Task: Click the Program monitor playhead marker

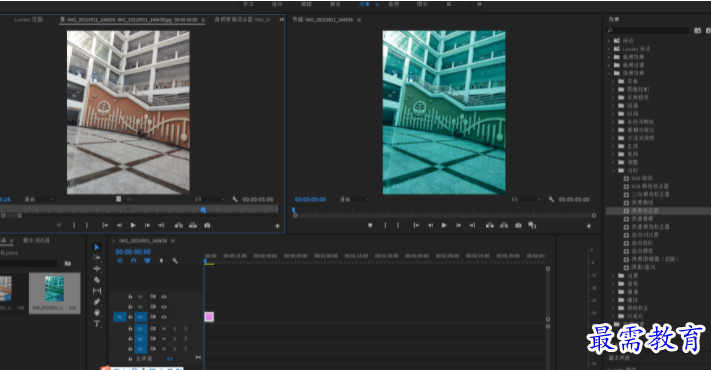Action: pyautogui.click(x=294, y=210)
